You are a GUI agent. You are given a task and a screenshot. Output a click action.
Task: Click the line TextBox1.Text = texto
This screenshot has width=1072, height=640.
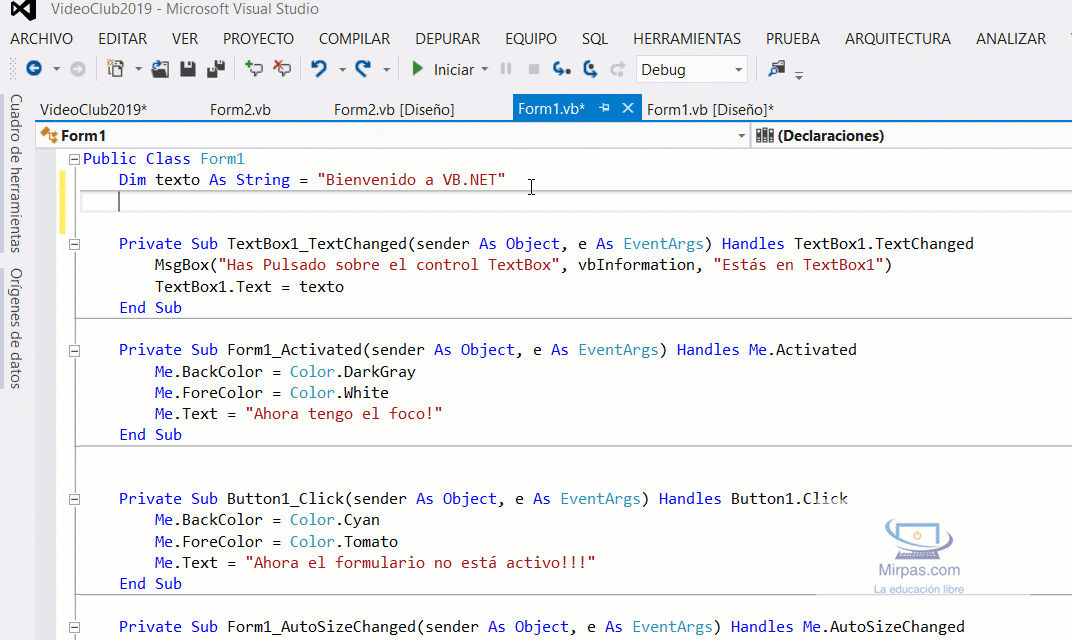coord(249,286)
